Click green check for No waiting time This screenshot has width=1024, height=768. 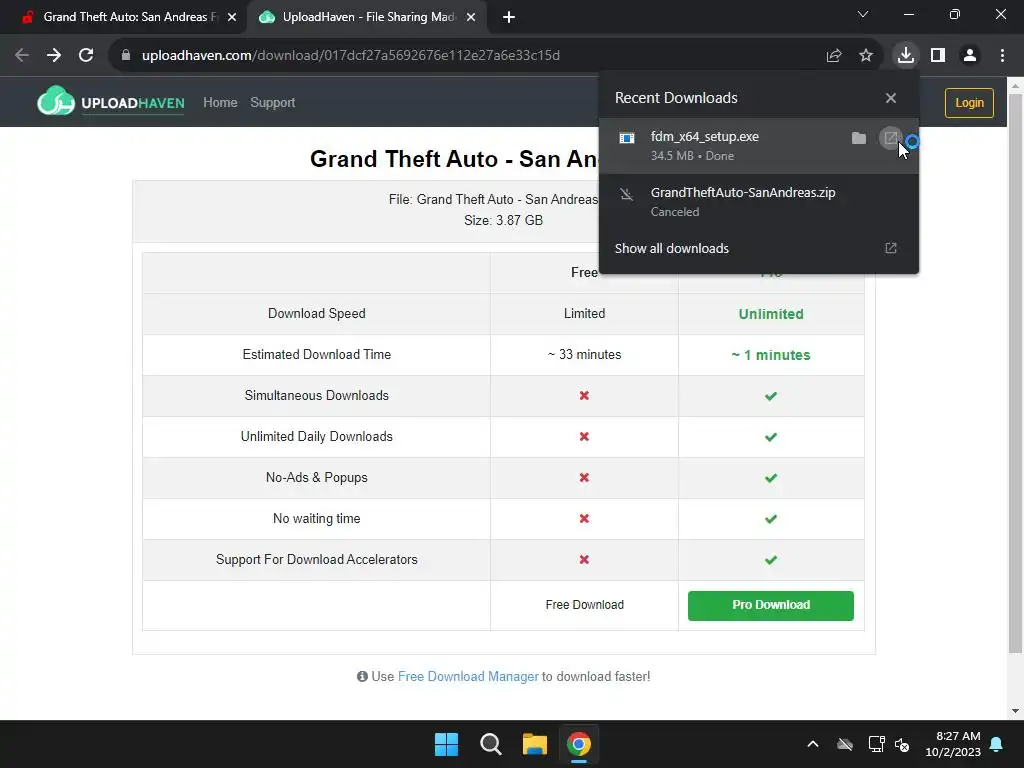point(771,519)
